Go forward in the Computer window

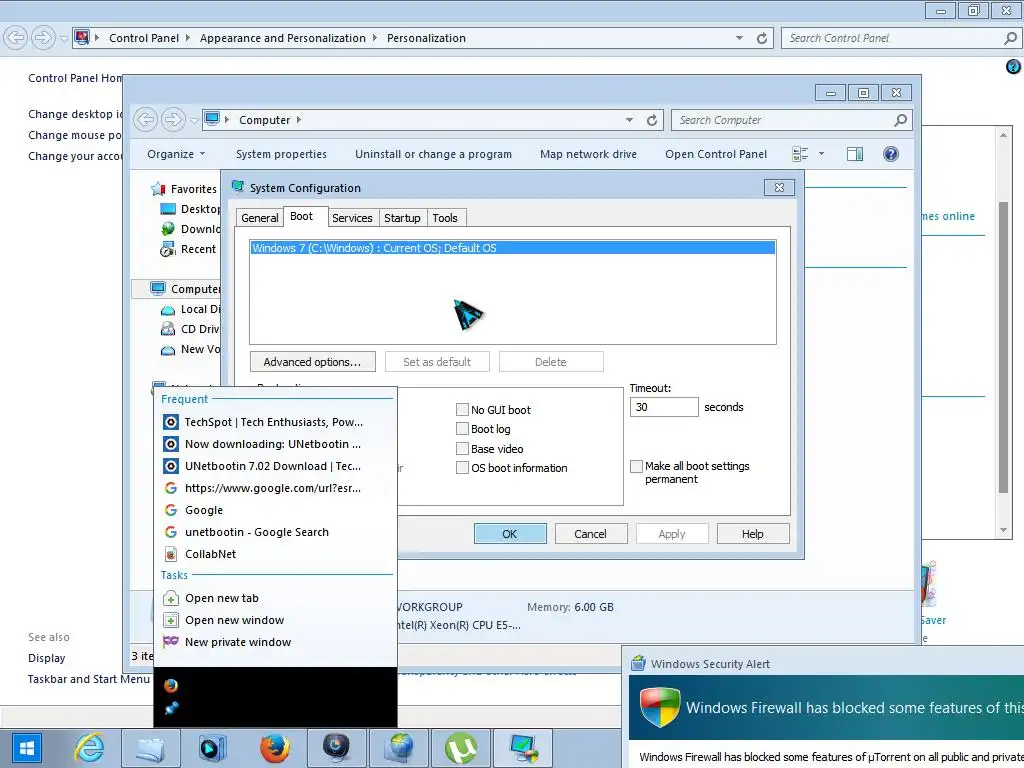[173, 120]
